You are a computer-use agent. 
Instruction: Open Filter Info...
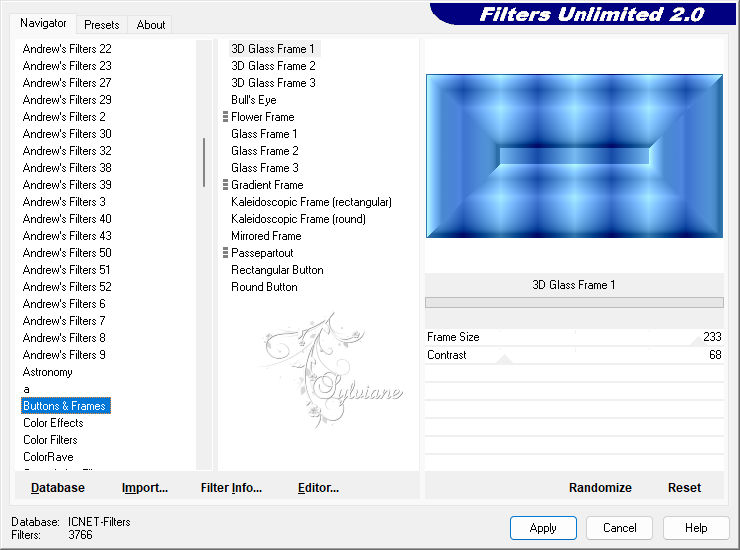[231, 488]
